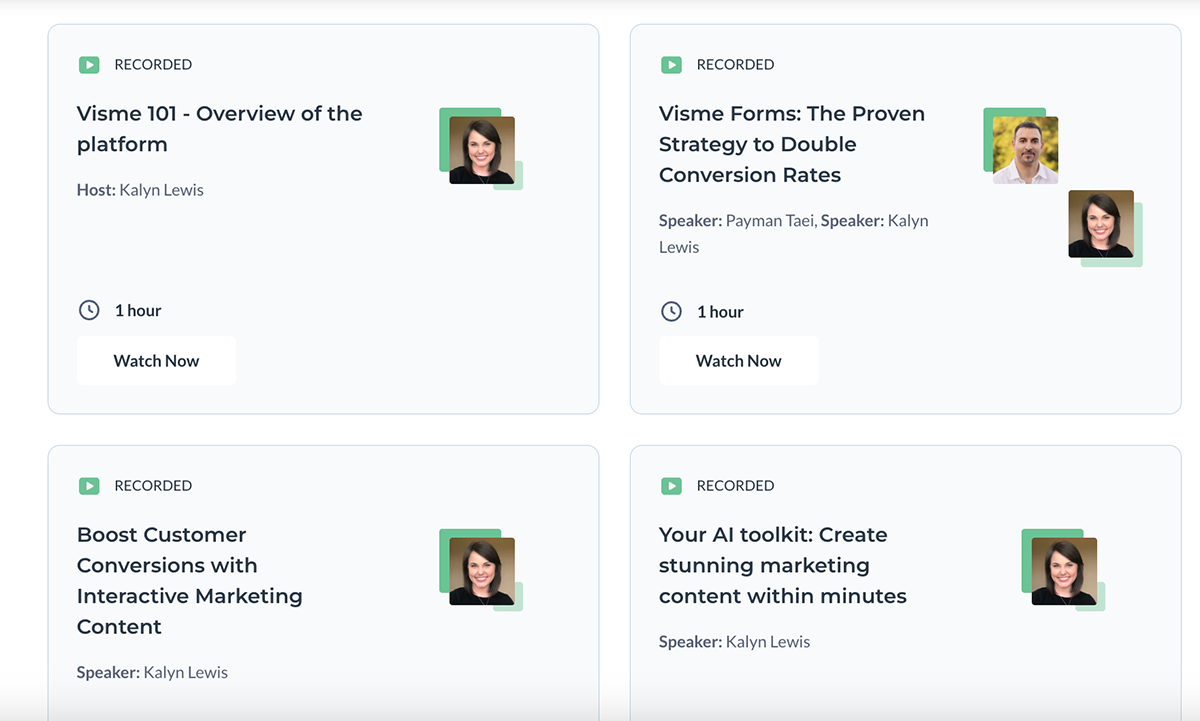
Task: Click the Boost Customer Conversions title
Action: (x=189, y=580)
